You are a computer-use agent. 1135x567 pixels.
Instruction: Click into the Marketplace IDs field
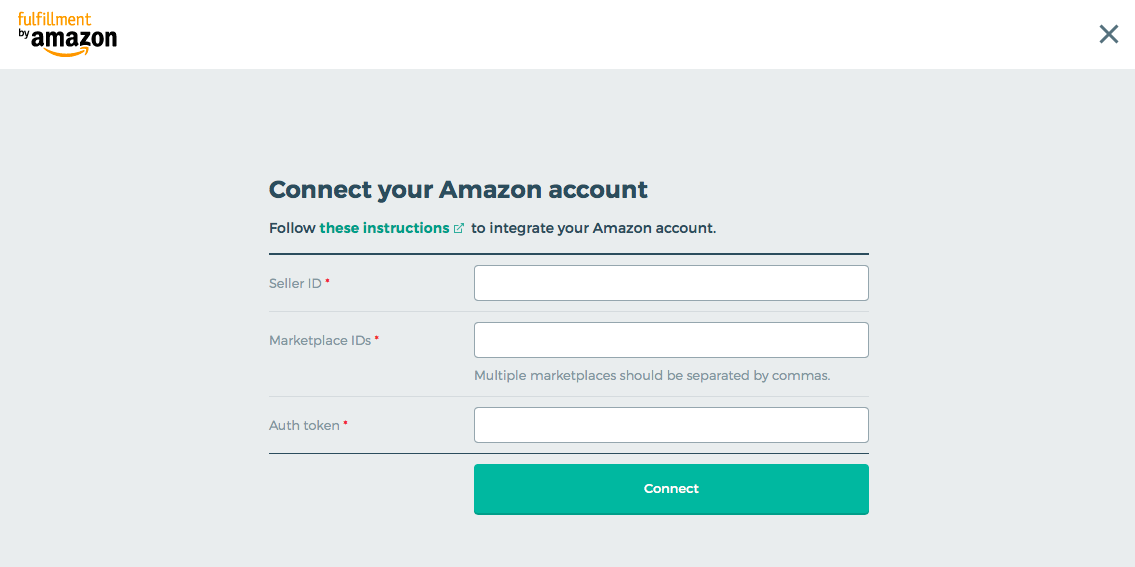click(x=671, y=340)
